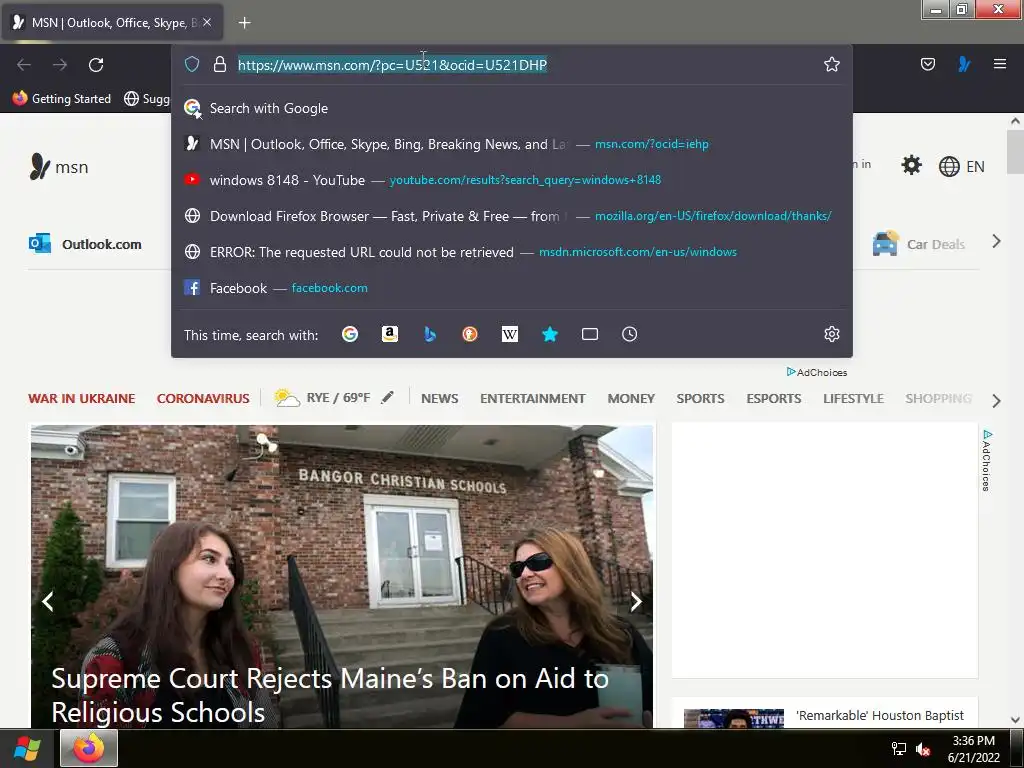This screenshot has width=1024, height=768.
Task: Bookmark this page with the star icon
Action: [x=831, y=64]
